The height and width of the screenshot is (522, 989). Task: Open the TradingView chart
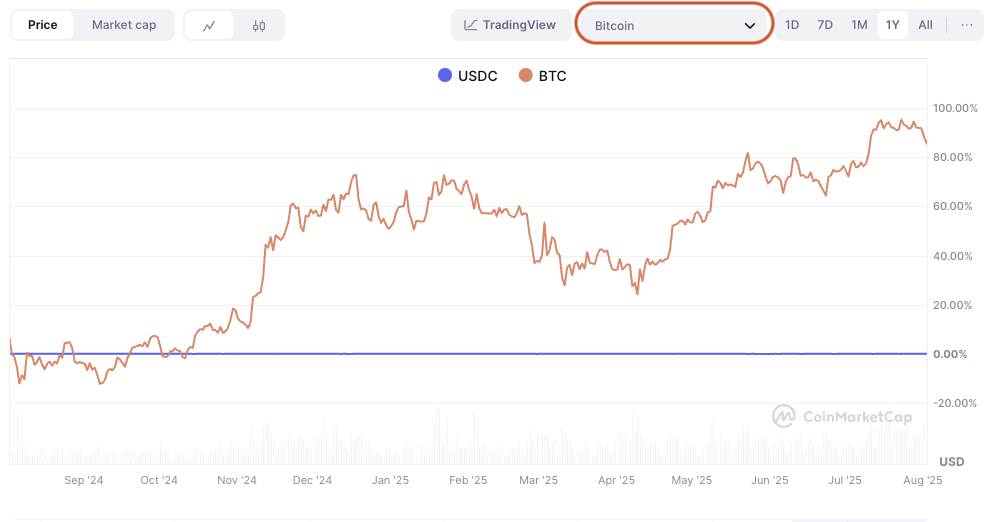pos(510,25)
